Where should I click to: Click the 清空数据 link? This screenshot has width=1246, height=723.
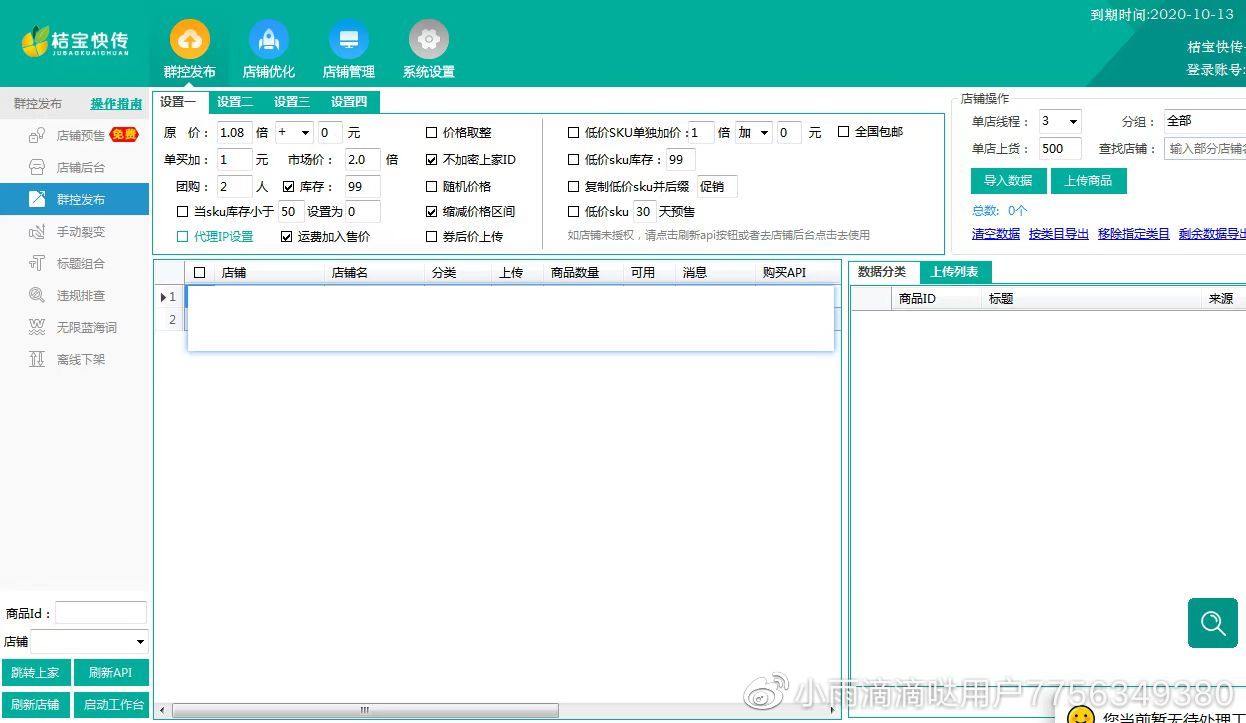point(995,234)
